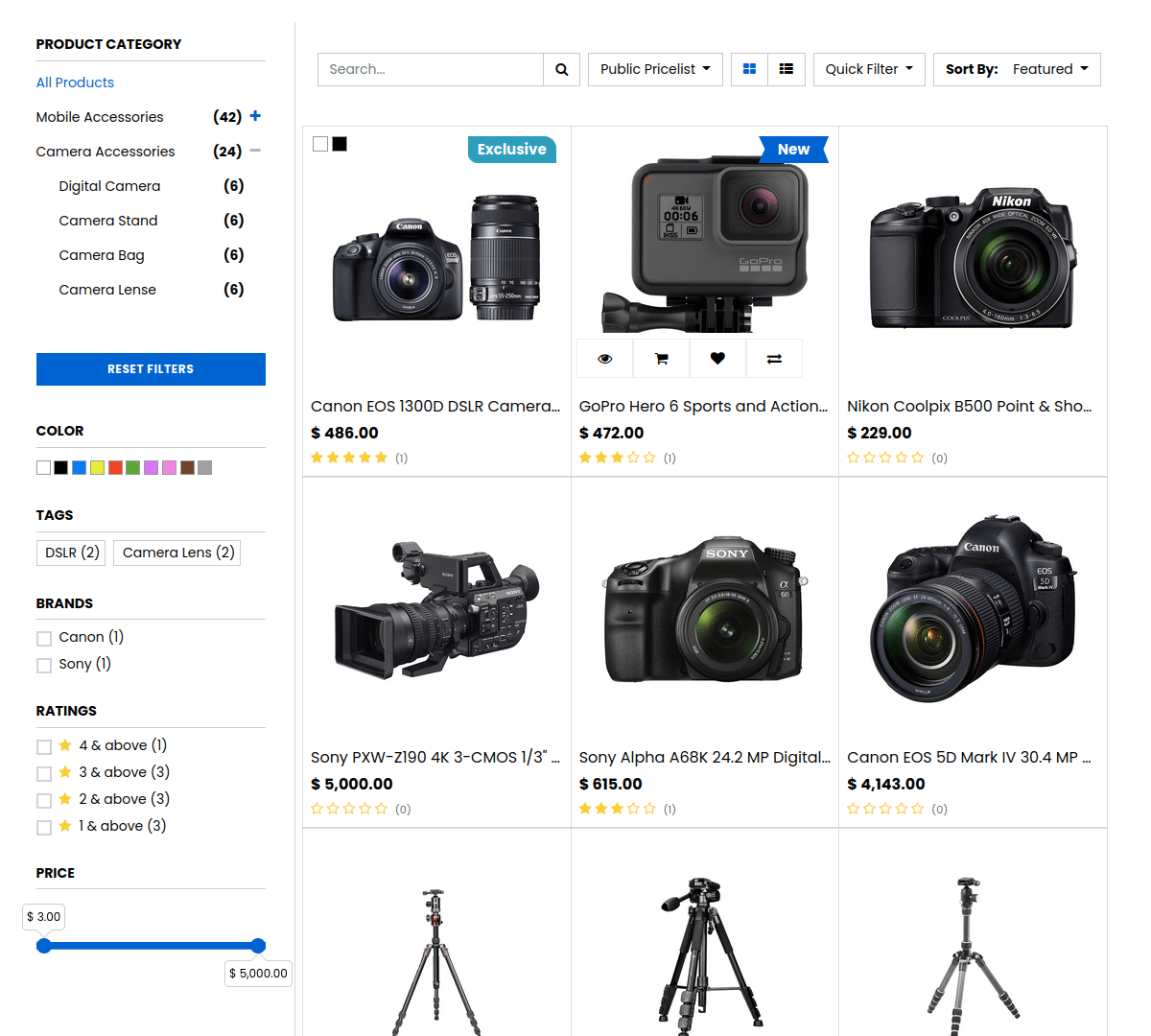Pick green color filter swatch
Screen dimensions: 1151x1036
click(x=133, y=468)
